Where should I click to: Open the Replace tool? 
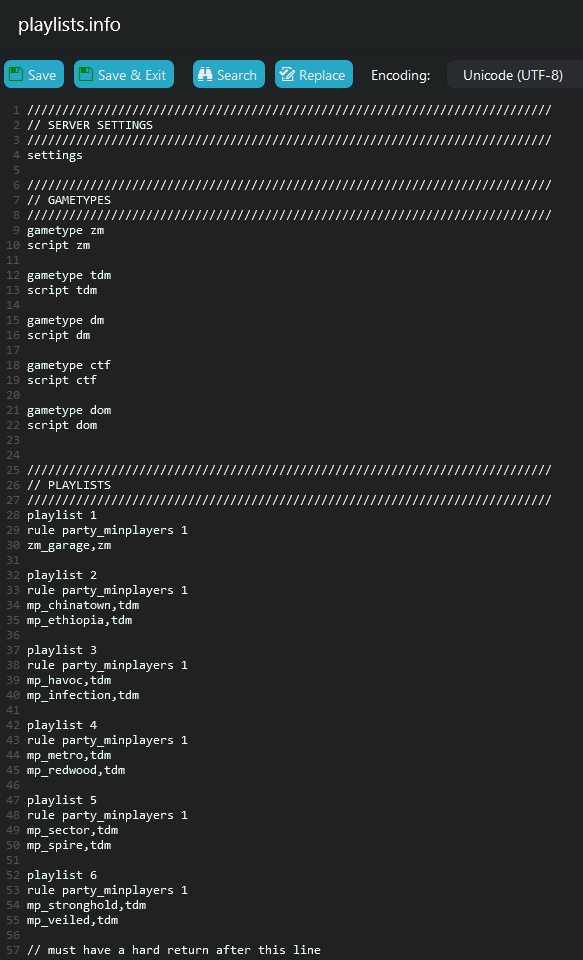[314, 74]
